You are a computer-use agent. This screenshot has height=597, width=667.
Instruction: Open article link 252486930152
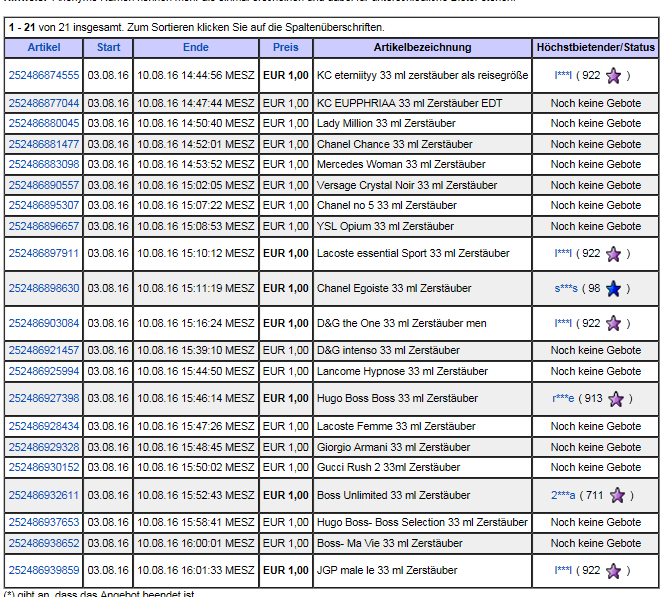click(x=44, y=468)
